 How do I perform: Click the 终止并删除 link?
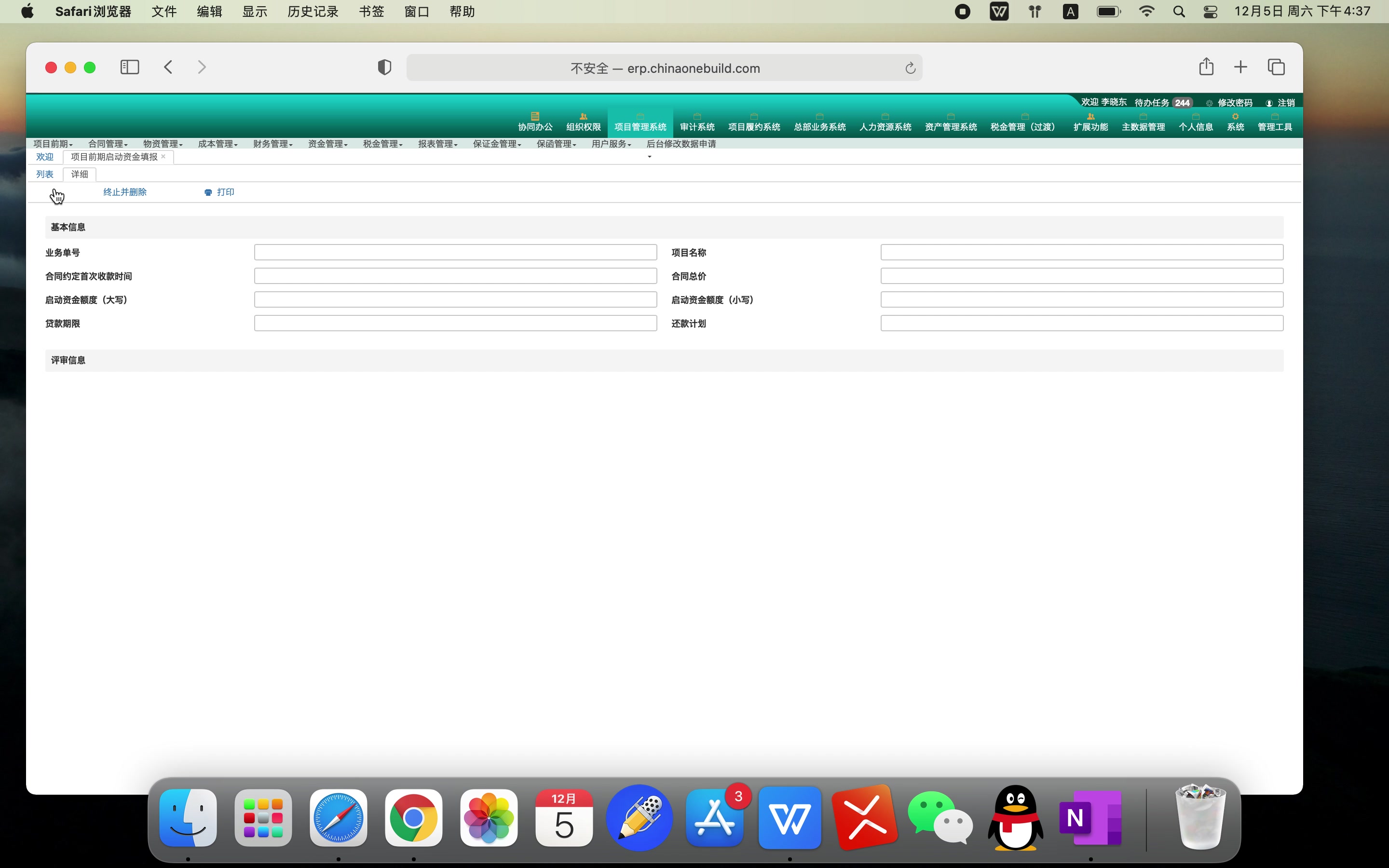pyautogui.click(x=125, y=192)
